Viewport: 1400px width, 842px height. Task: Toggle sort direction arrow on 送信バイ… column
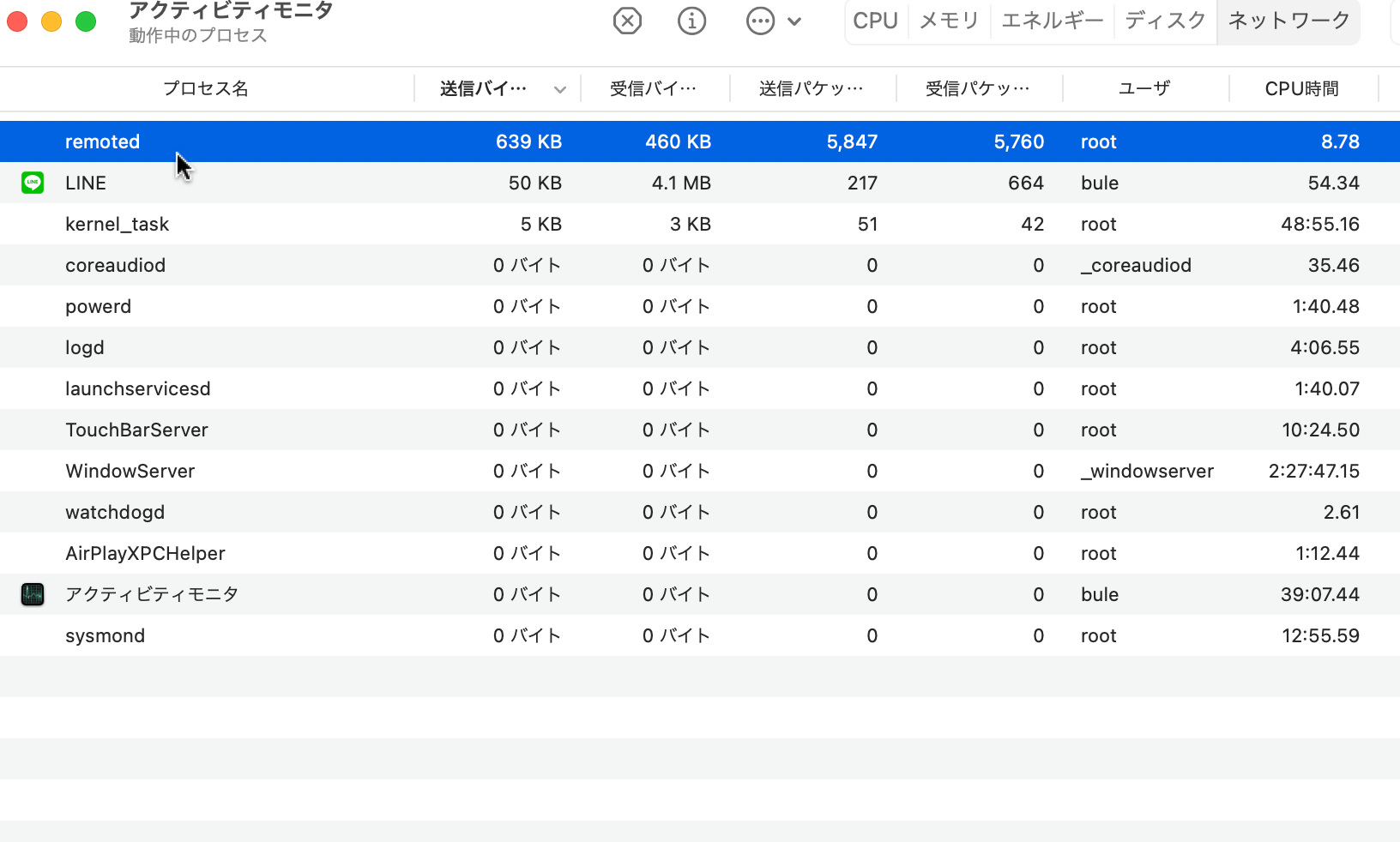pyautogui.click(x=560, y=89)
